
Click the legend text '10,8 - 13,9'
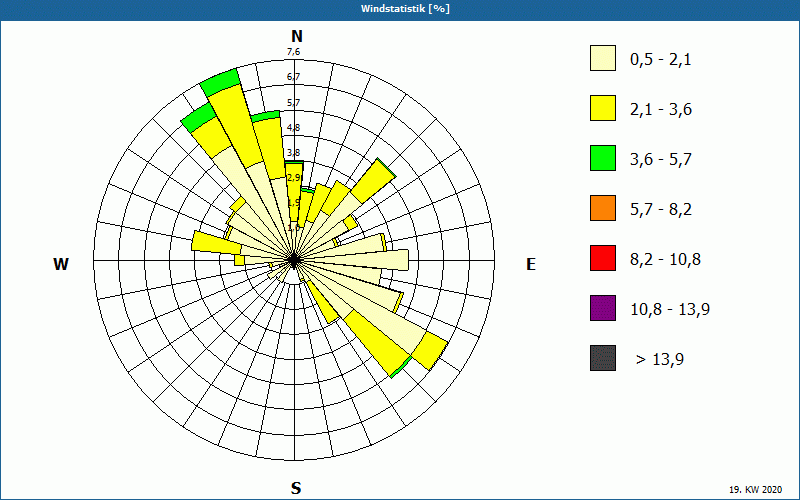tap(670, 310)
